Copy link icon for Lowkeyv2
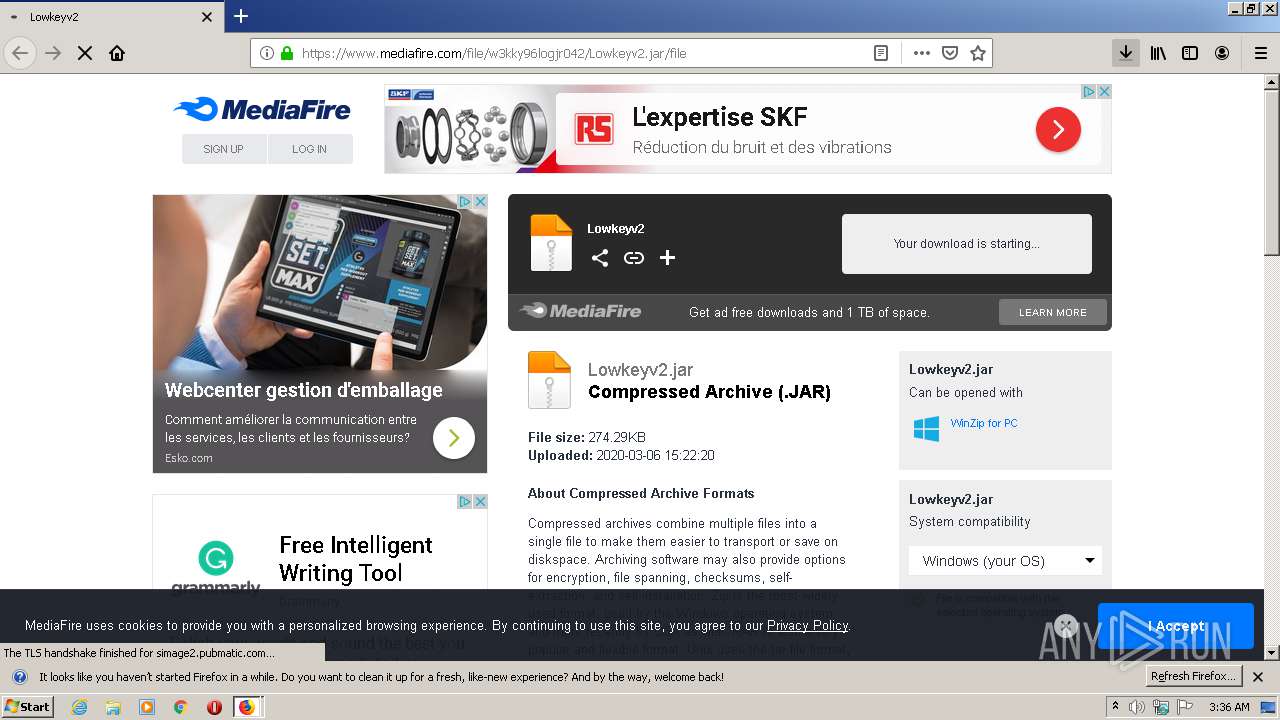1280x720 pixels. point(634,258)
